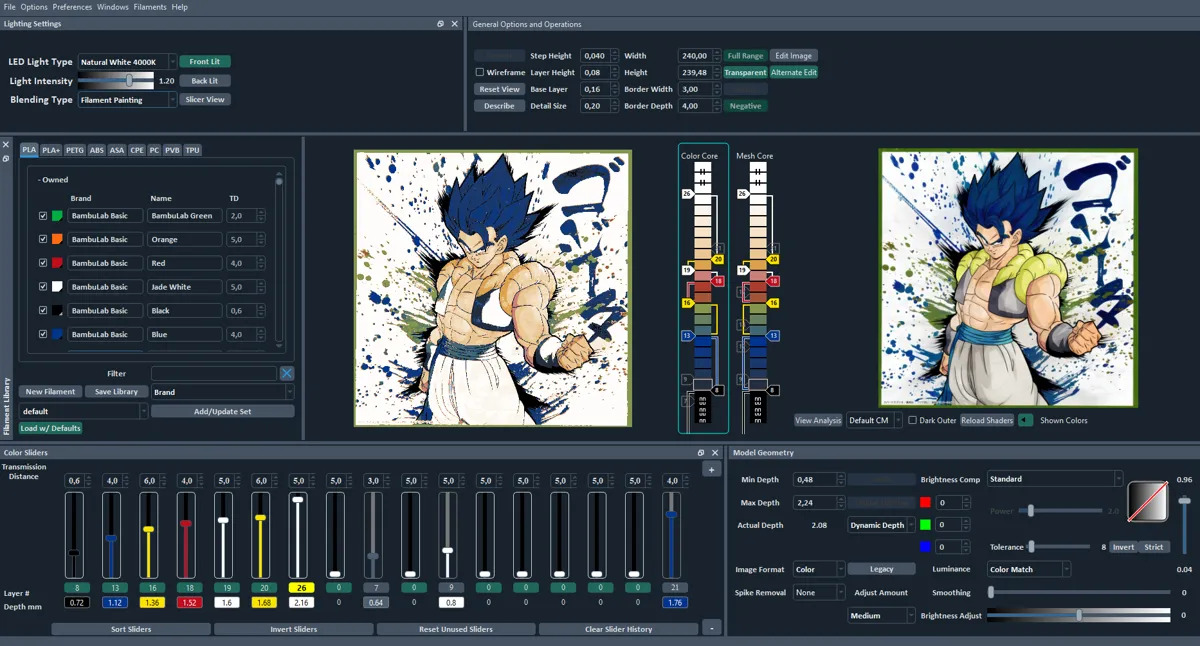1200x646 pixels.
Task: Open the default filament set dropdown
Action: [84, 411]
